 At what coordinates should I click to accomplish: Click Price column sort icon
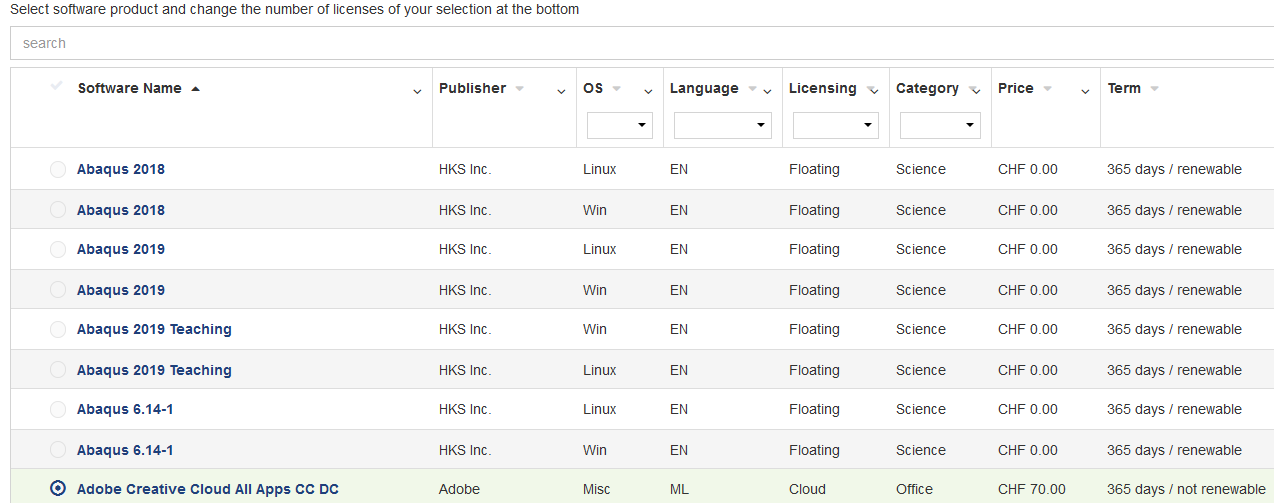pyautogui.click(x=1047, y=89)
